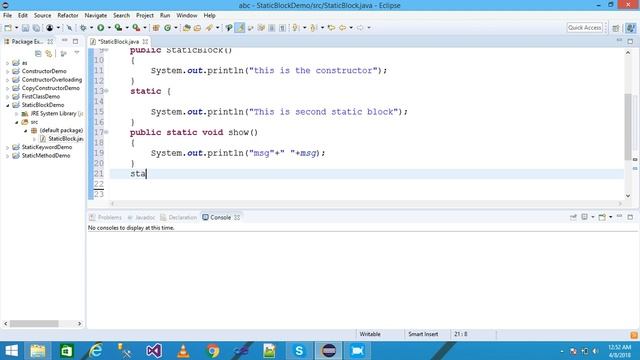Viewport: 640px width, 360px height.
Task: Click the Save All toolbar icon
Action: (36, 28)
